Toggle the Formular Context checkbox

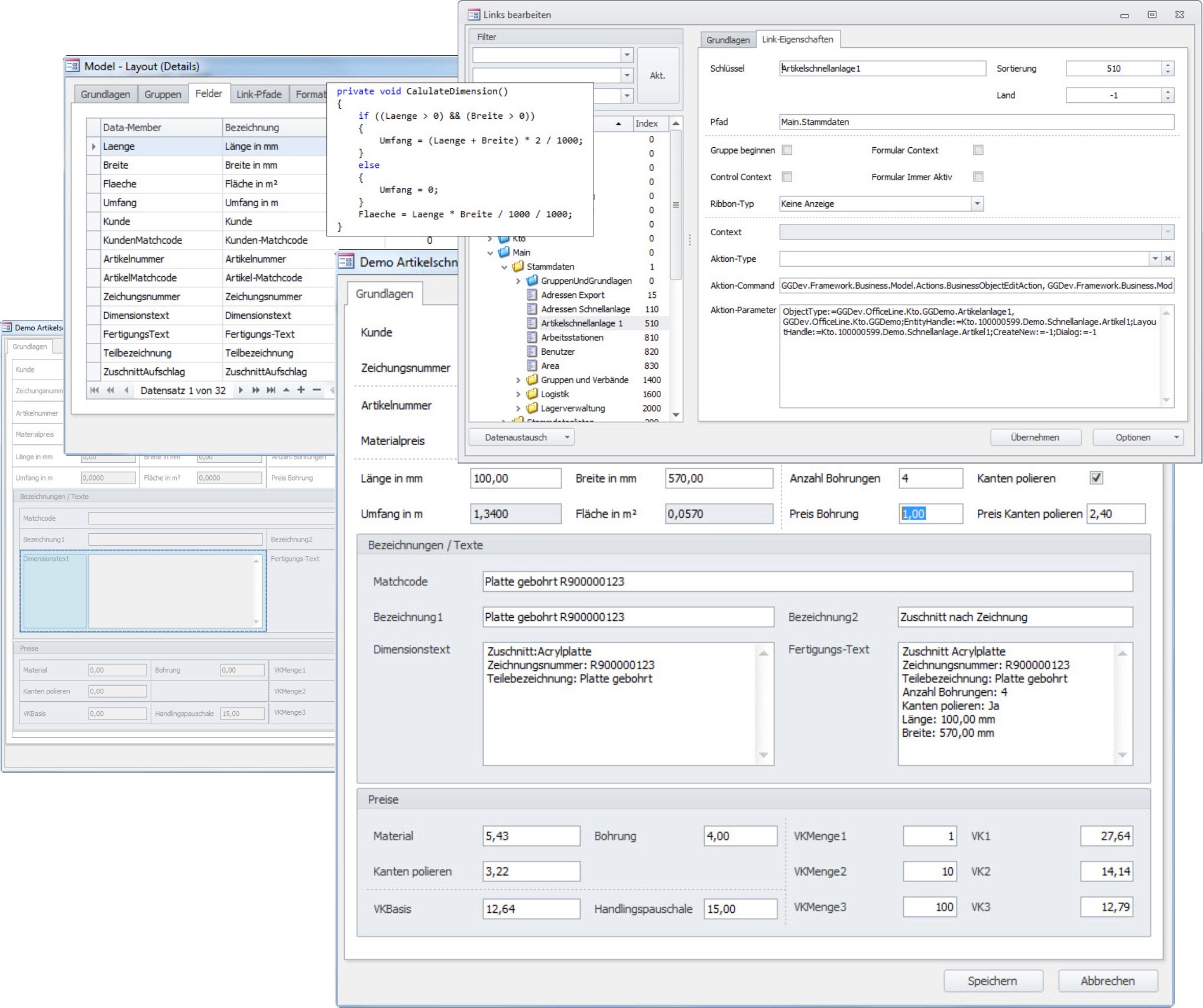click(x=978, y=150)
